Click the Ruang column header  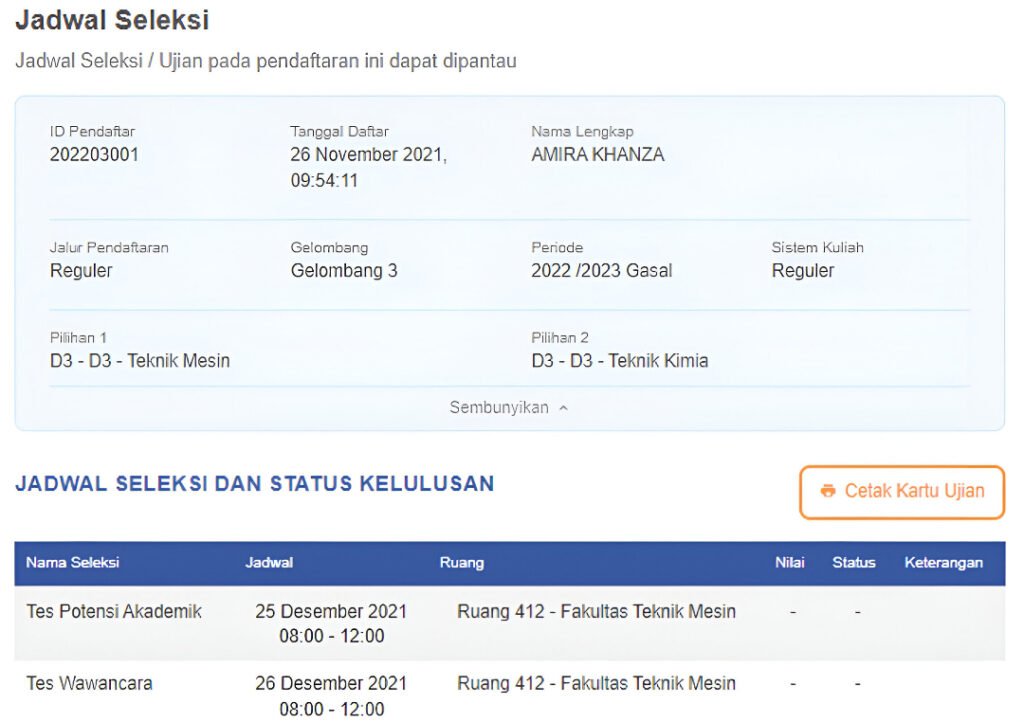461,563
